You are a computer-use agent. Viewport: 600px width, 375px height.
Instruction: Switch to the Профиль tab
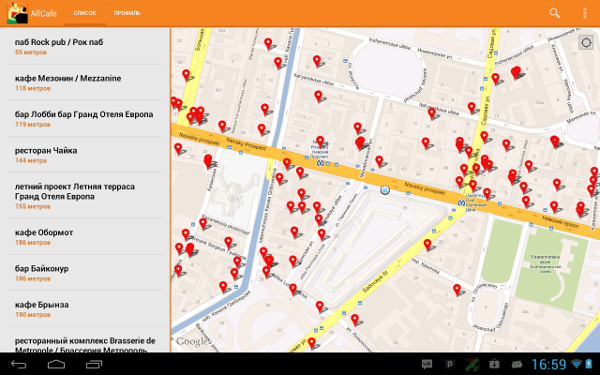pos(127,13)
